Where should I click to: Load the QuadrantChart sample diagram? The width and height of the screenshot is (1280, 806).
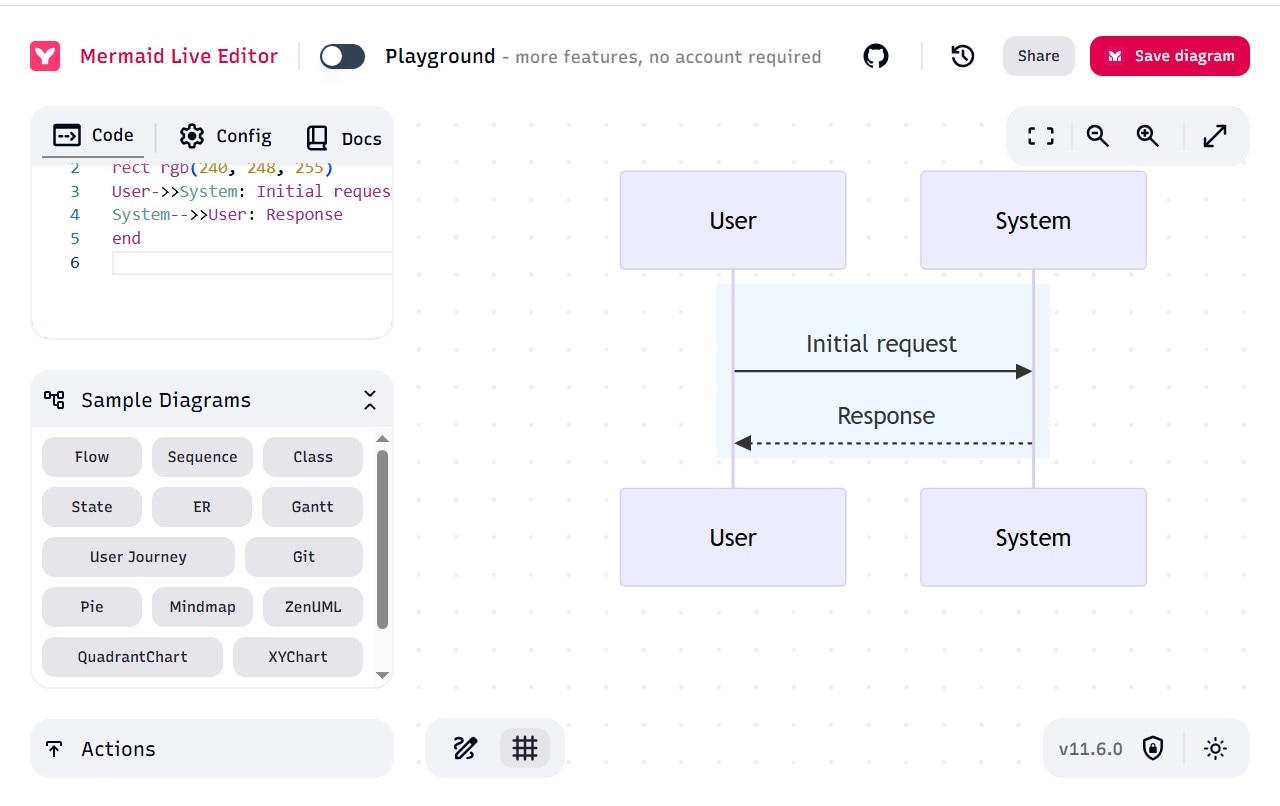[x=132, y=657]
